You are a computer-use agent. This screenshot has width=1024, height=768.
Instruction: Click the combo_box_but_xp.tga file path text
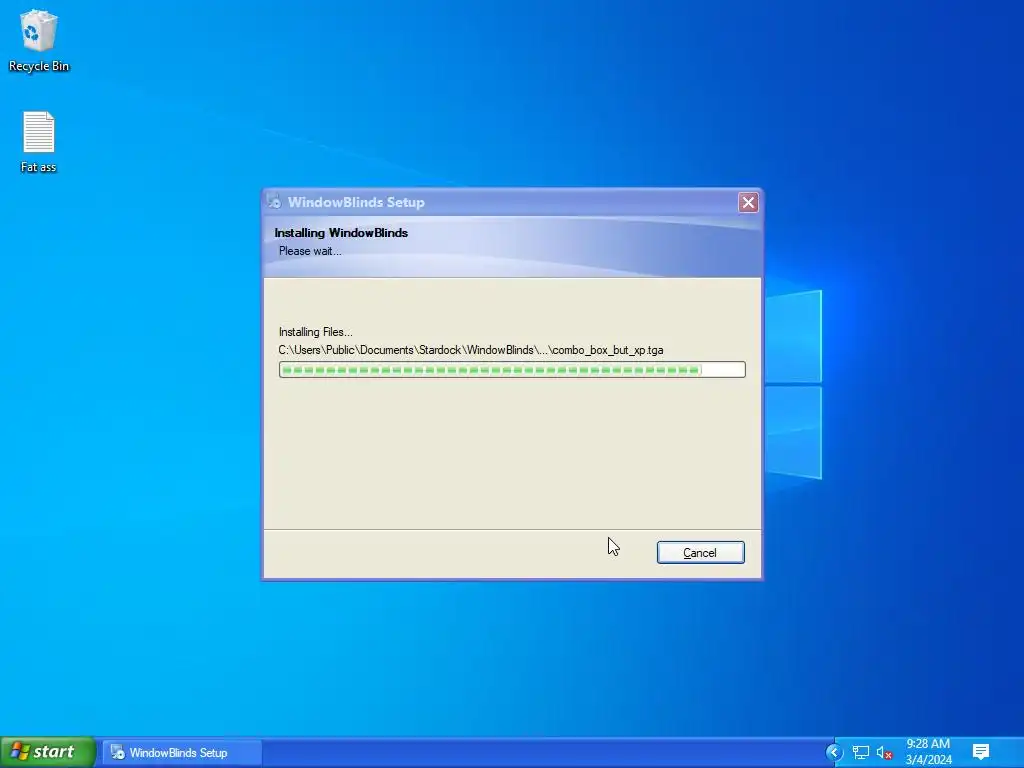pyautogui.click(x=471, y=350)
